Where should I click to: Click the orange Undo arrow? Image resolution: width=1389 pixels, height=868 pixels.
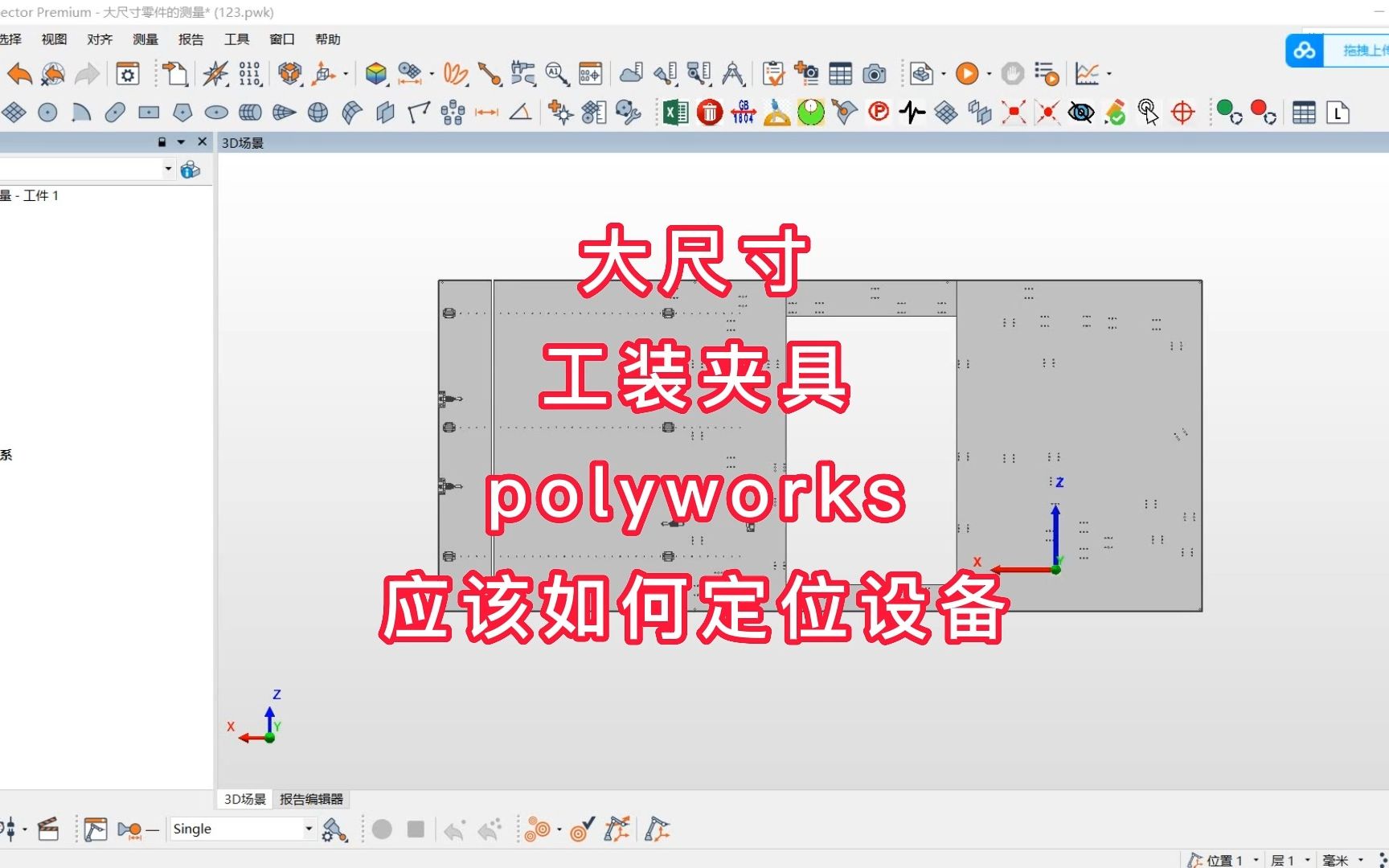[x=19, y=74]
